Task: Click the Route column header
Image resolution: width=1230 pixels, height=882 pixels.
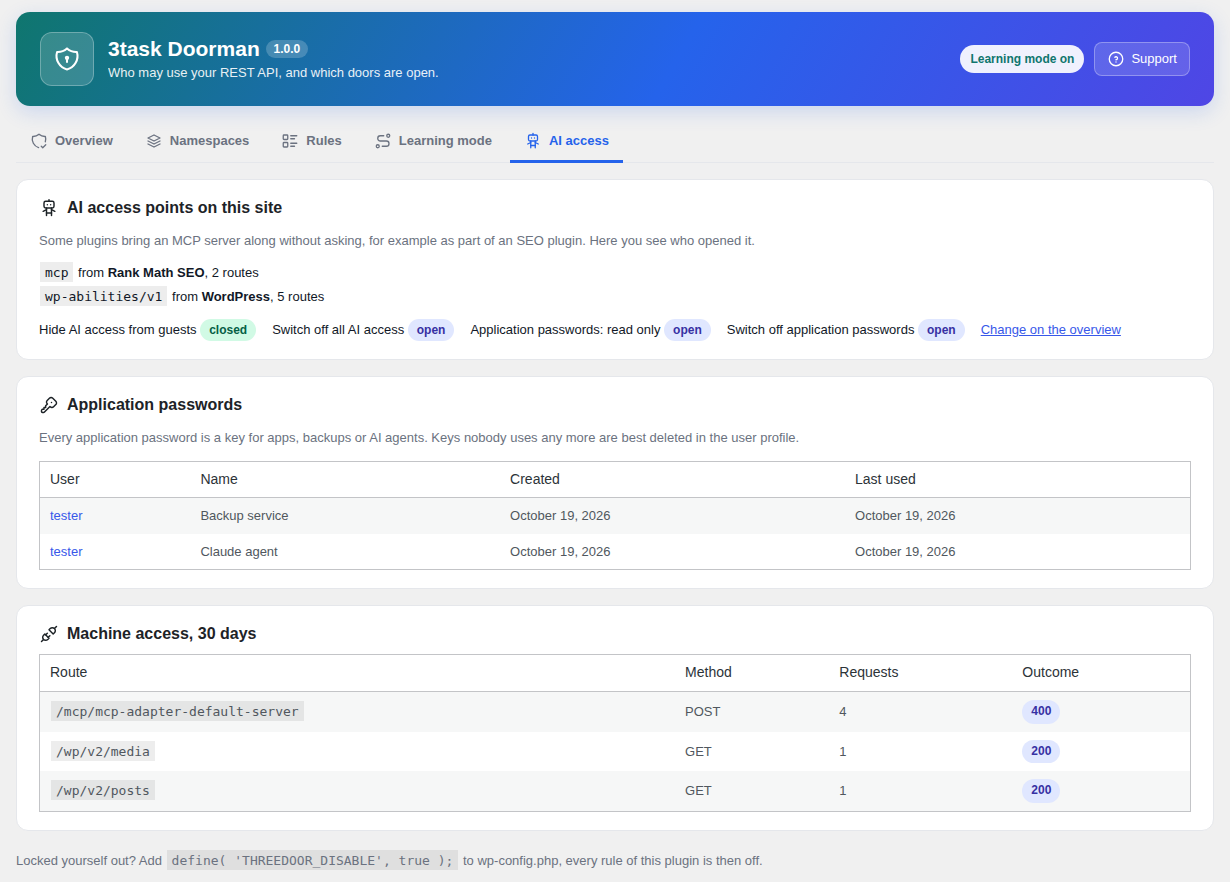Action: point(69,672)
